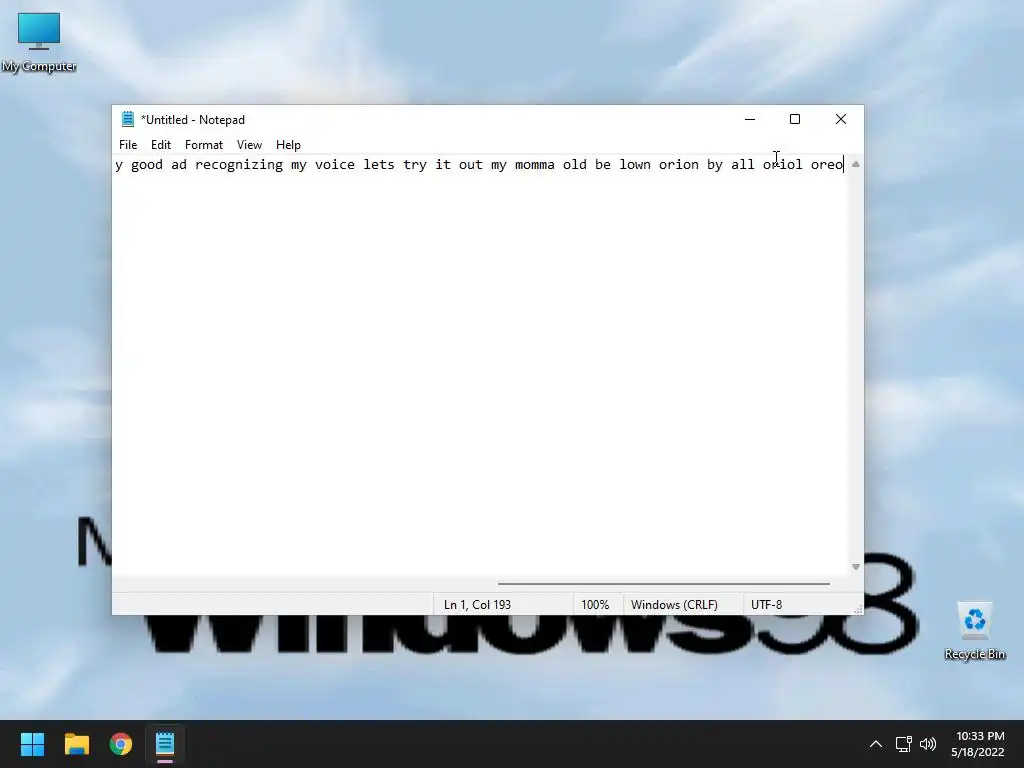Open the network status tray icon
The height and width of the screenshot is (768, 1024).
(903, 744)
